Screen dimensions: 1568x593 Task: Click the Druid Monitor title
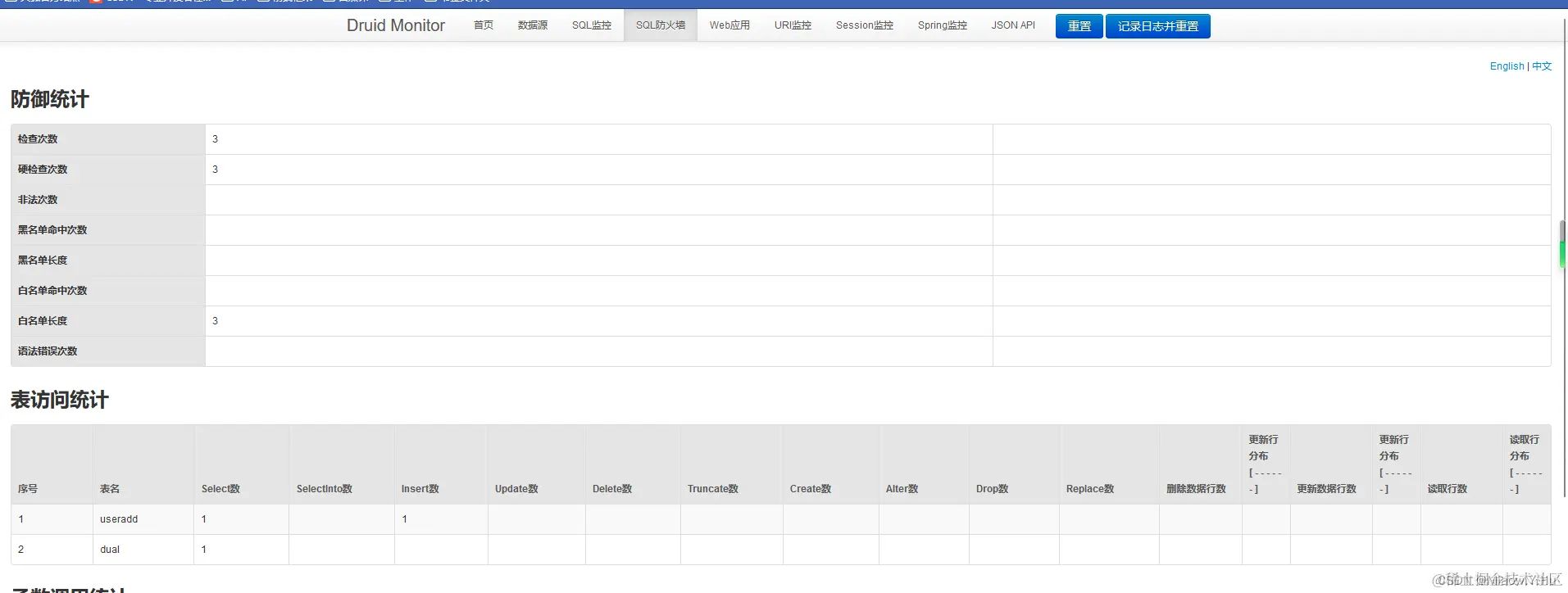396,25
